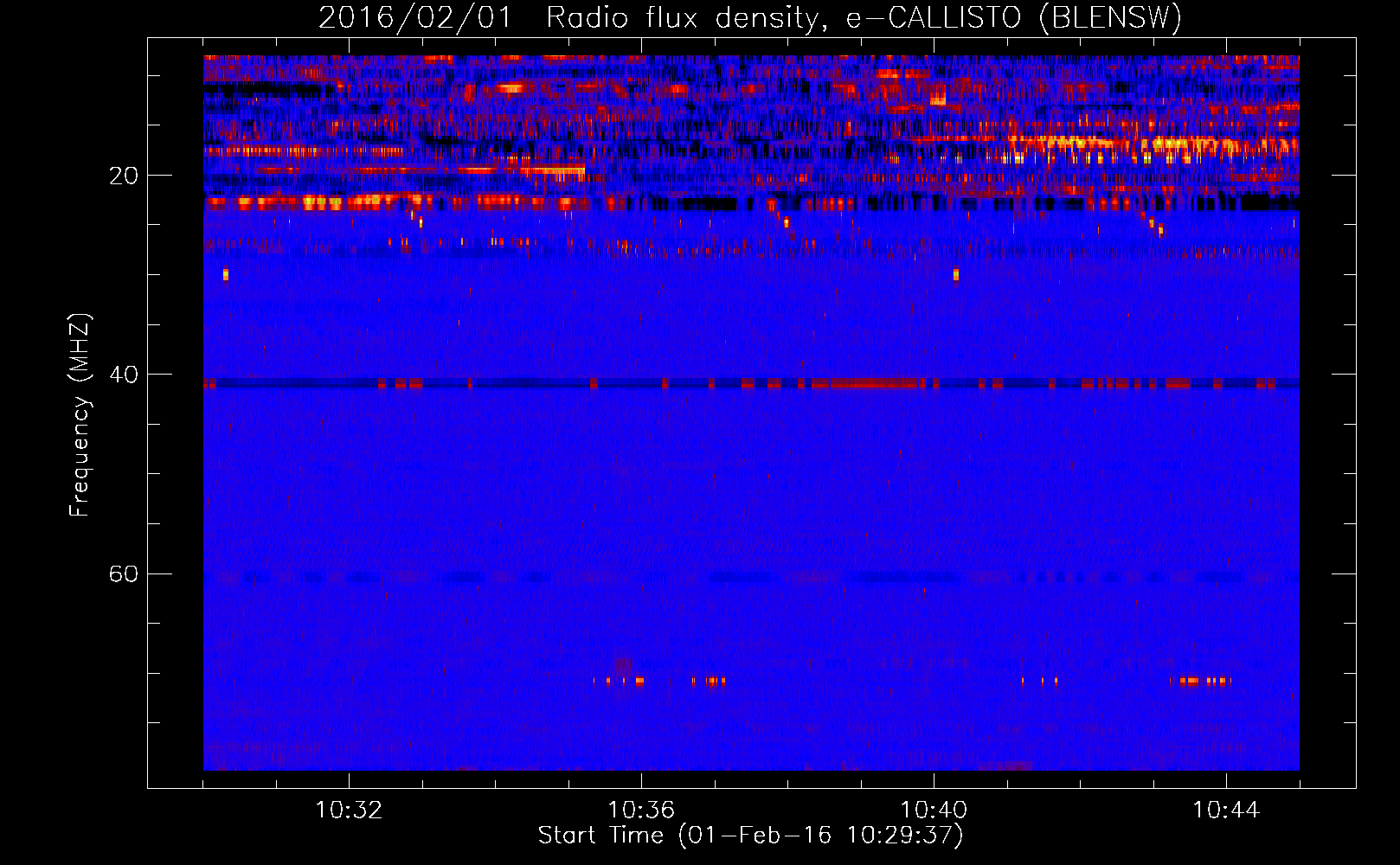
Task: Click the 'Frequency (MHZ)' axis label
Action: pos(80,414)
